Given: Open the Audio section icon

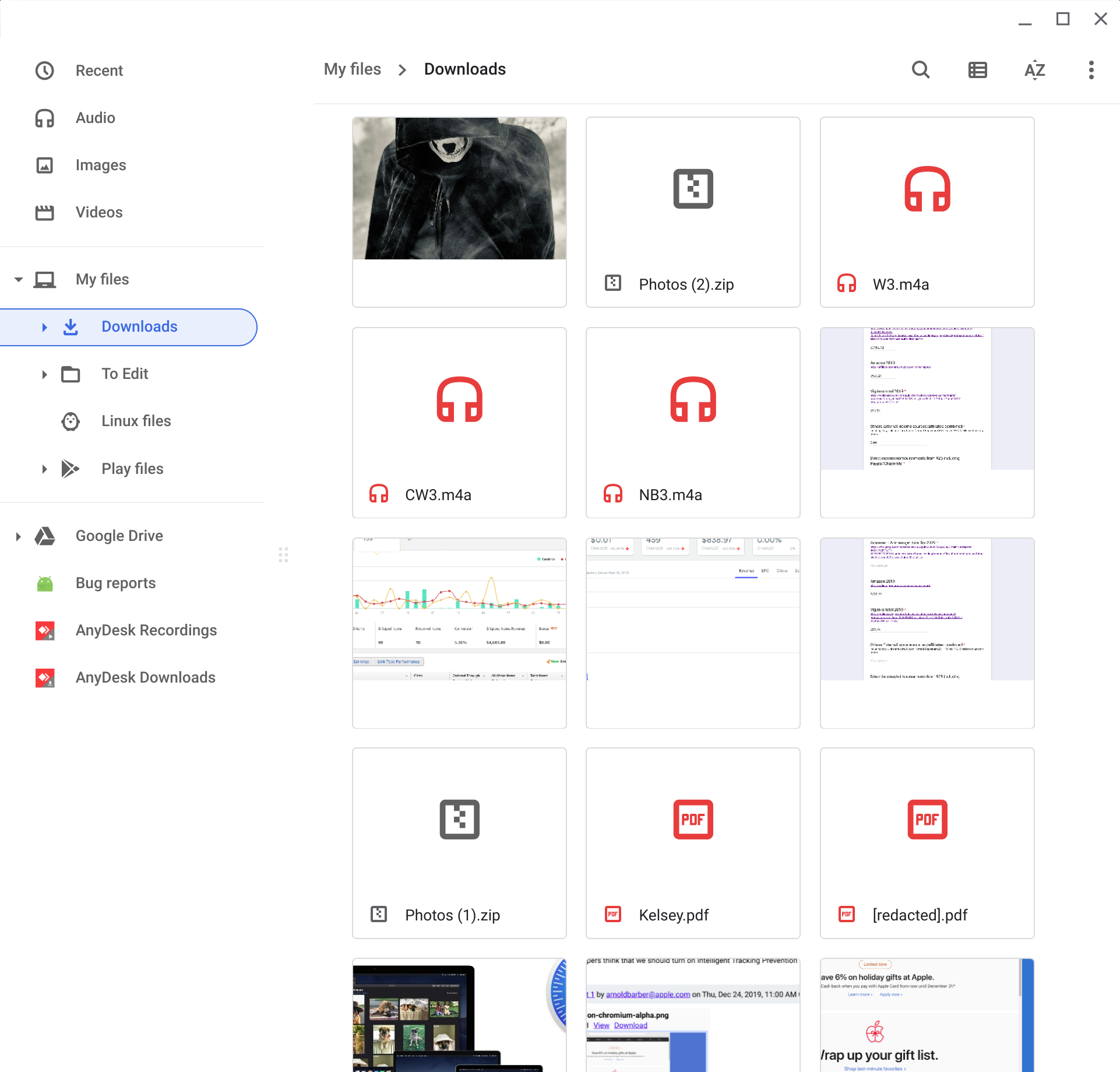Looking at the screenshot, I should pos(45,118).
